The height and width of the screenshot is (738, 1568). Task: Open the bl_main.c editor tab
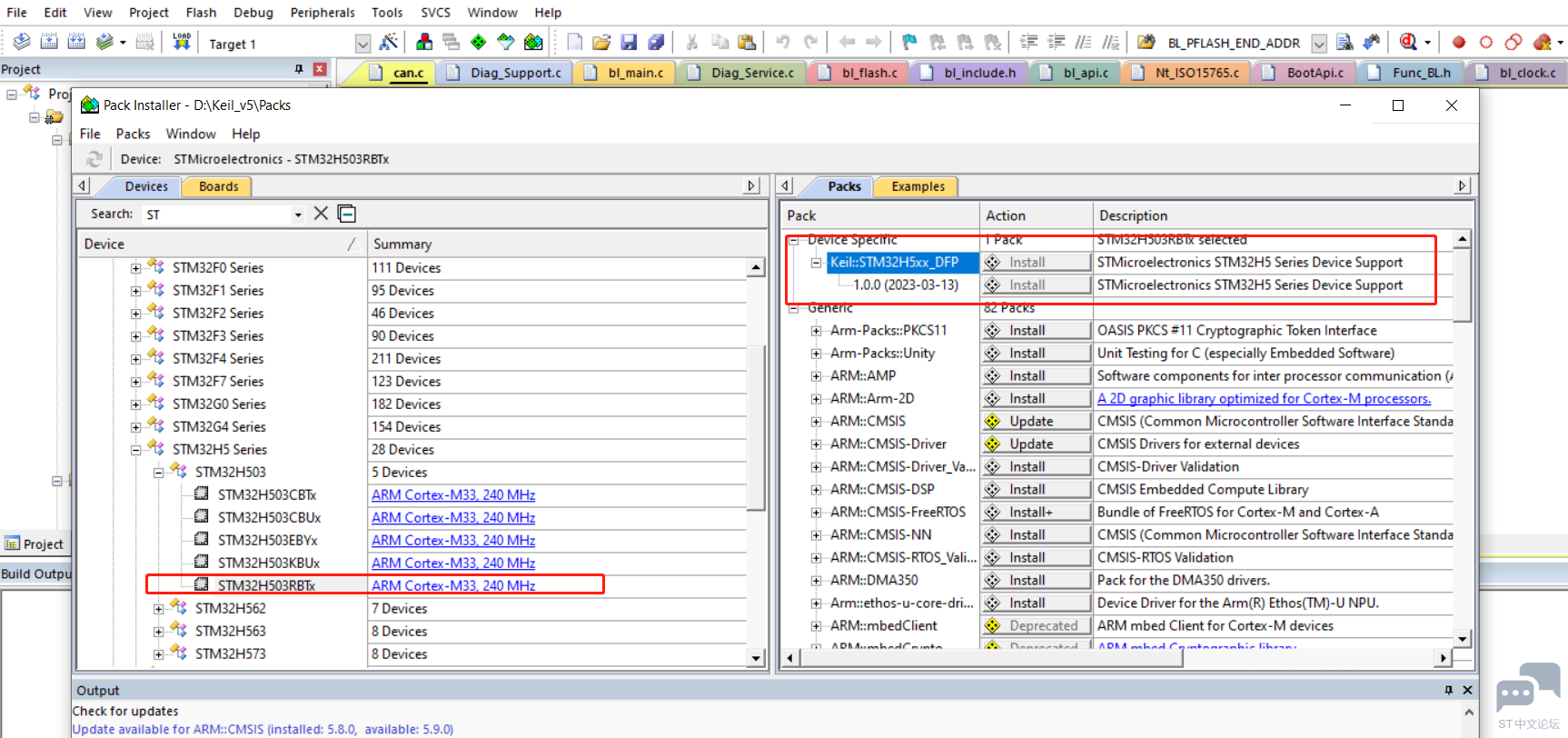click(x=625, y=73)
